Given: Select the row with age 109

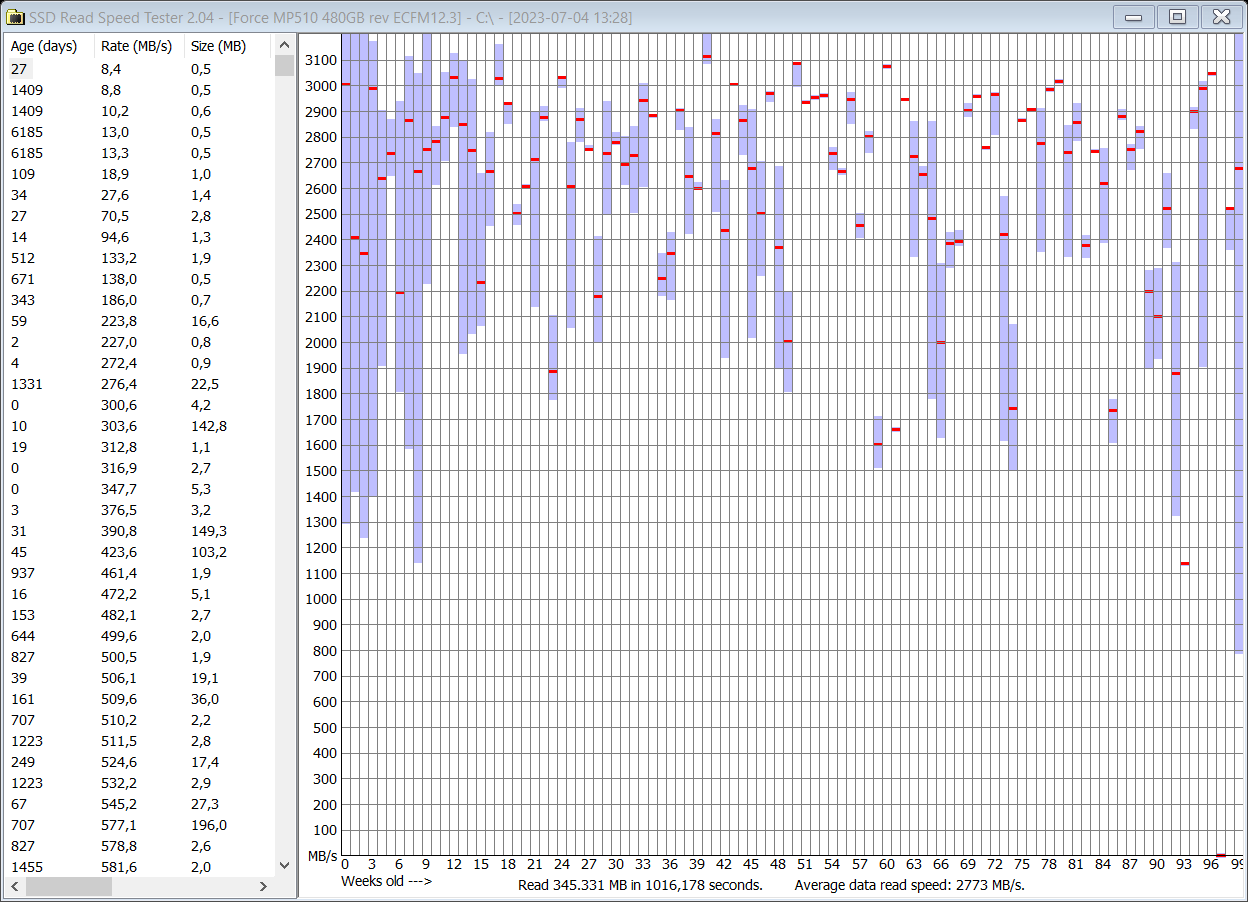Looking at the screenshot, I should coord(139,174).
